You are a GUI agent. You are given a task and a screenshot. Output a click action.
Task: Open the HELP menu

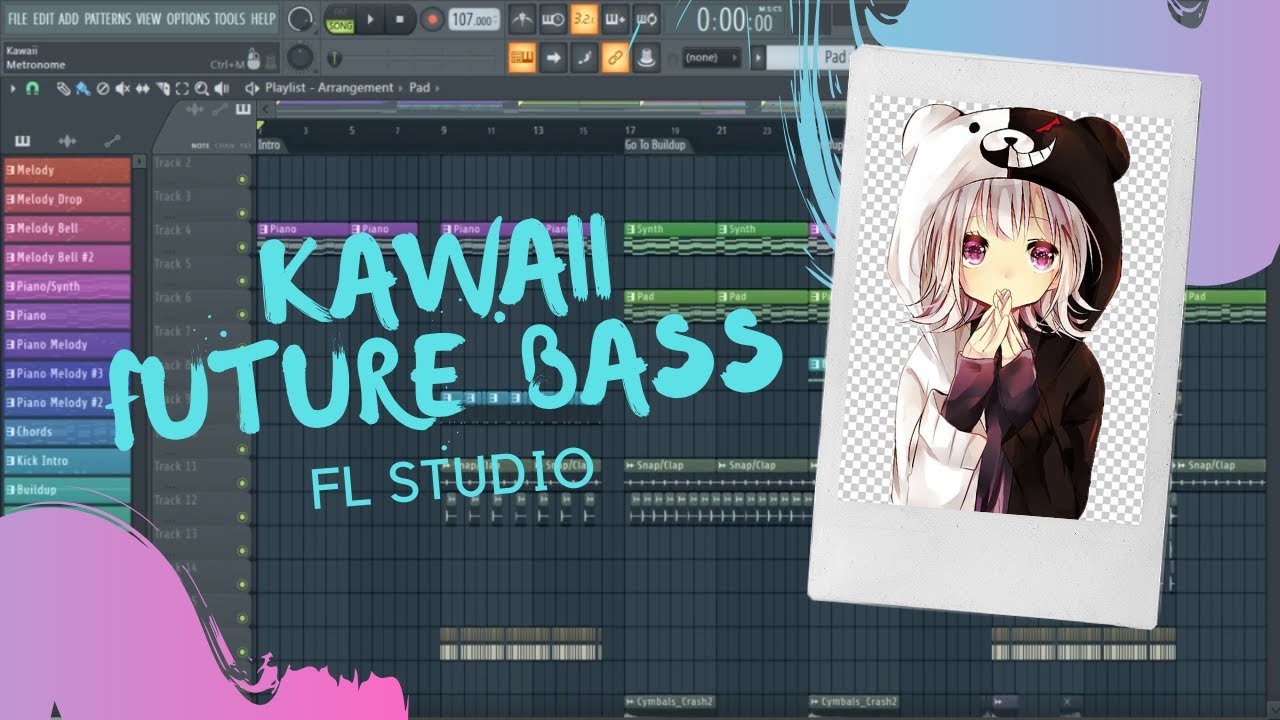[263, 19]
